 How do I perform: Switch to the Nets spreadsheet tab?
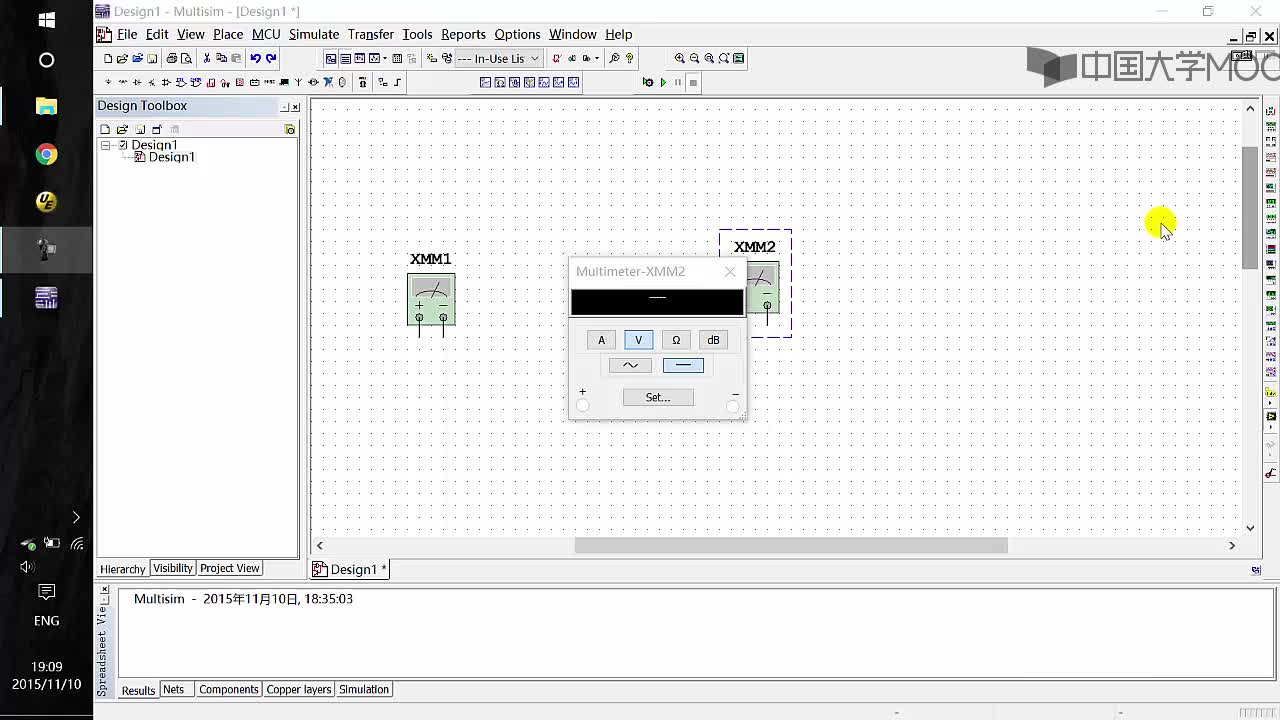[173, 689]
